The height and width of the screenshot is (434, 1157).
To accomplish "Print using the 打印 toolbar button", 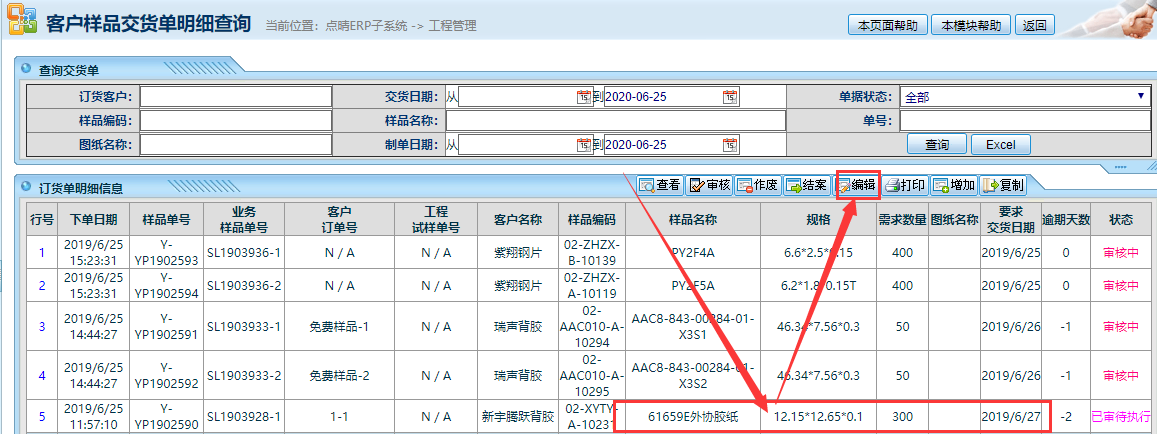I will coord(904,185).
